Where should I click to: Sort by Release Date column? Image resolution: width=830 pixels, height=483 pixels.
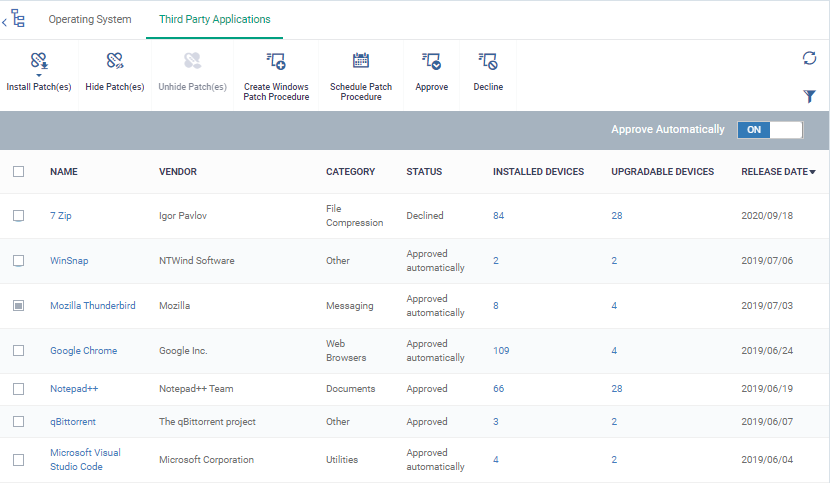click(x=778, y=172)
